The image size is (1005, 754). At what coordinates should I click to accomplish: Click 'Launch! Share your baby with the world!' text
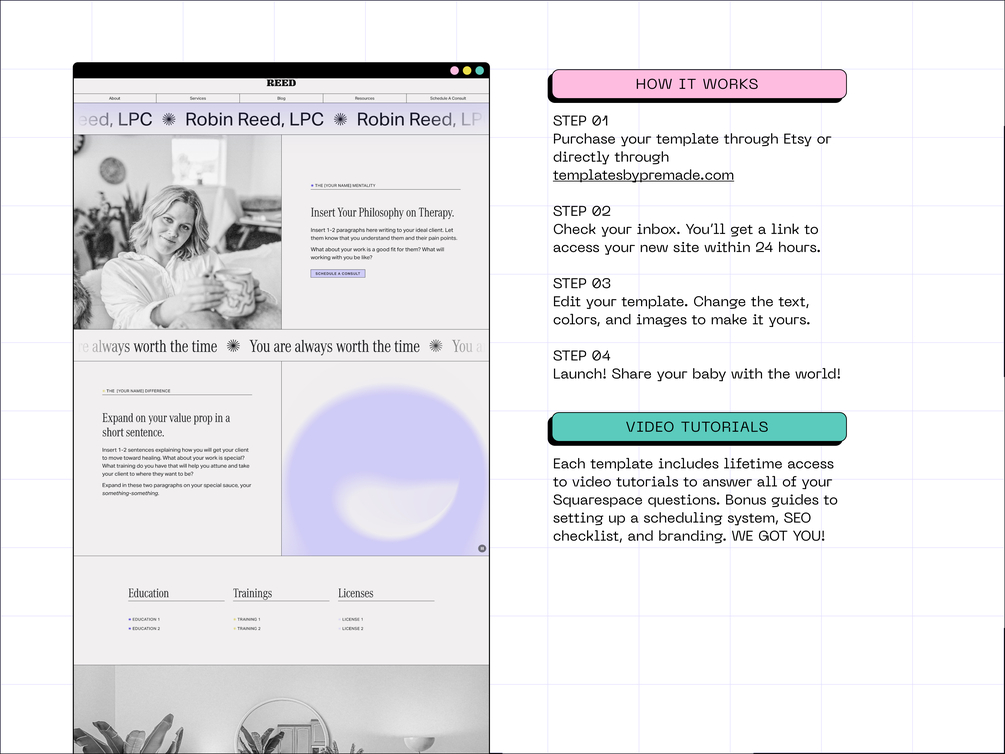tap(697, 374)
